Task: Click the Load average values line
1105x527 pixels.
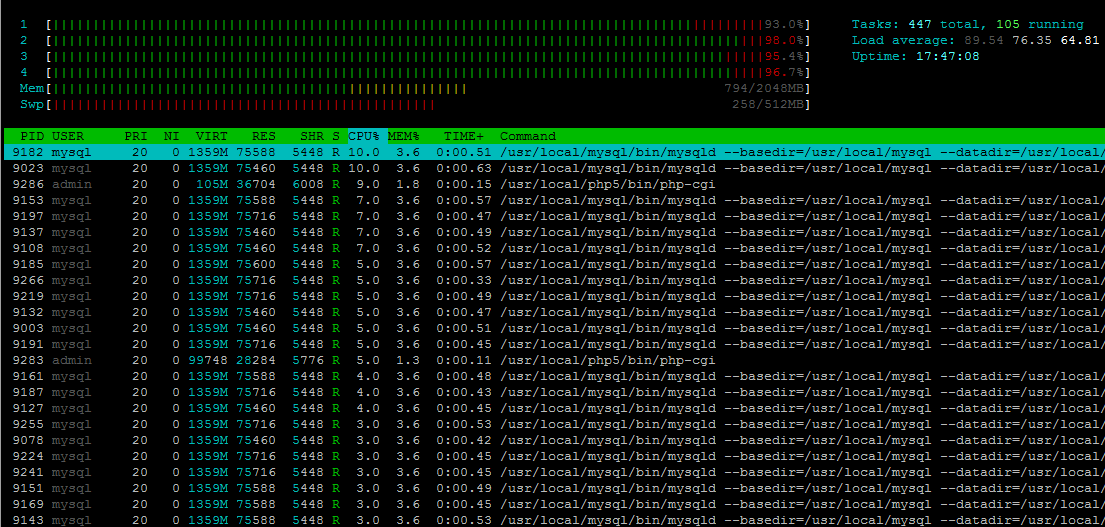Action: (975, 41)
